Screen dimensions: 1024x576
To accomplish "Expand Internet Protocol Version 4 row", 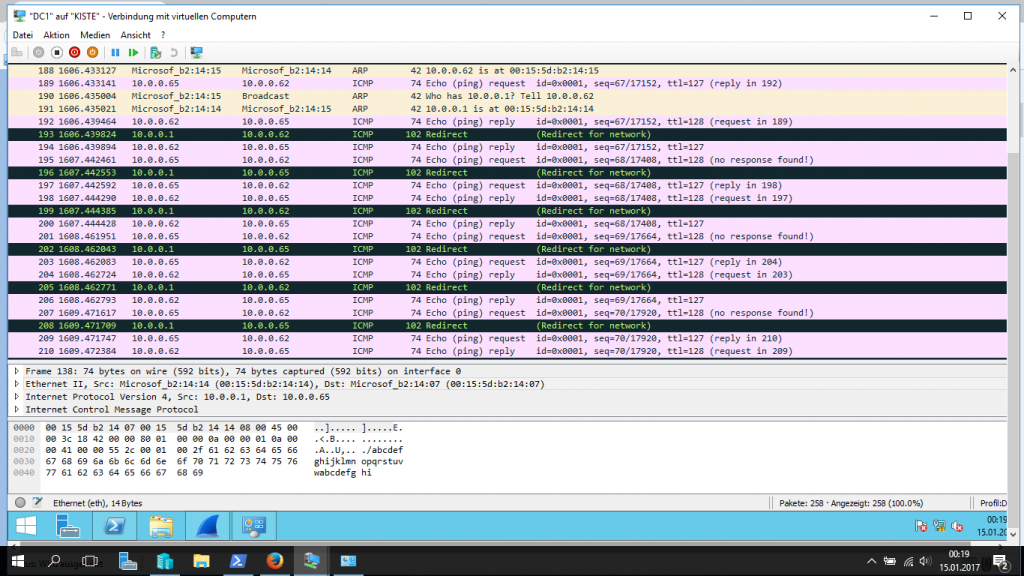I will click(x=17, y=396).
